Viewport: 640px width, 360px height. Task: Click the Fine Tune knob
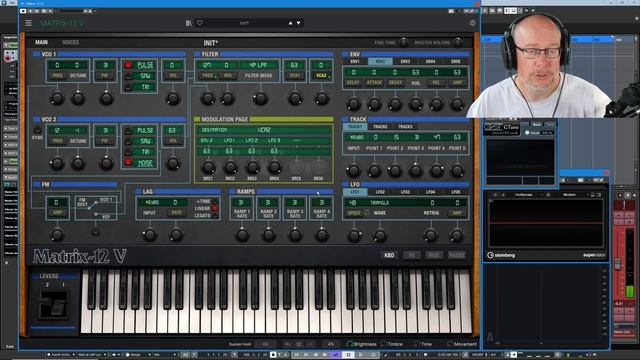[404, 42]
